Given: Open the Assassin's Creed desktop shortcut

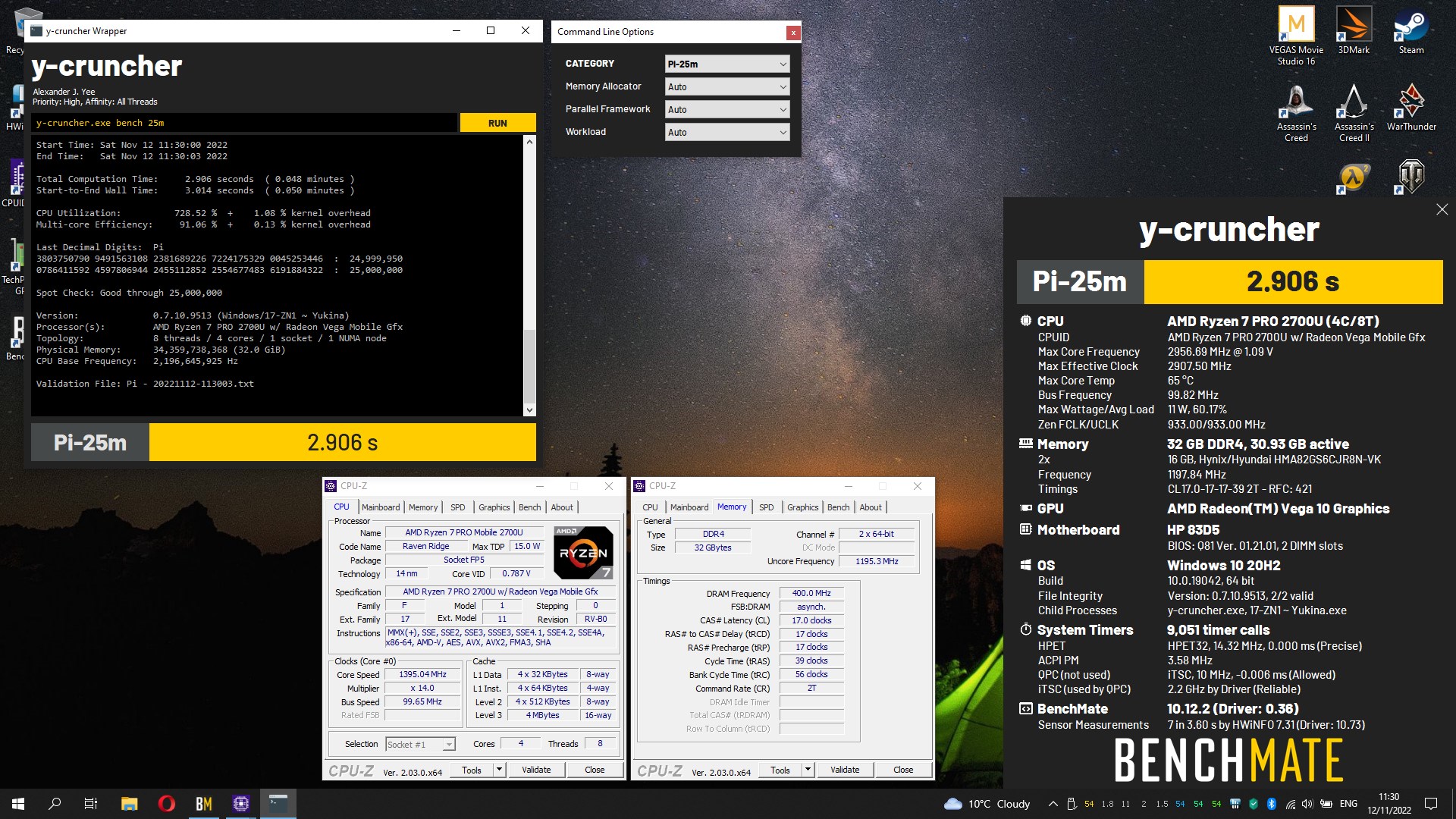Looking at the screenshot, I should coord(1296,112).
